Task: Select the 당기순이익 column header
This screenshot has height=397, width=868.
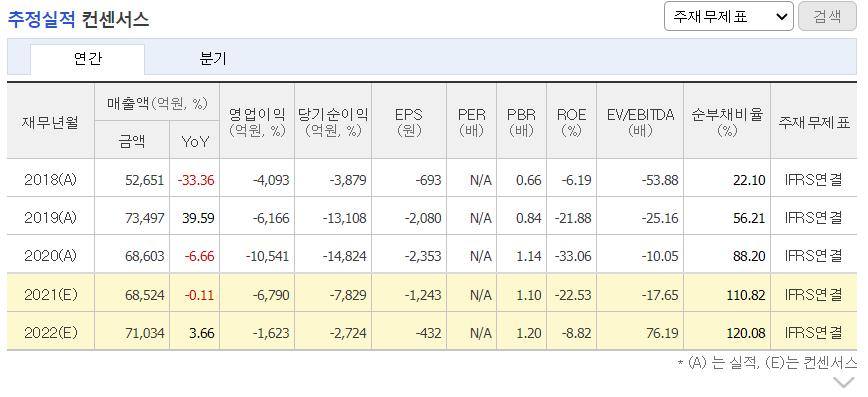Action: (x=333, y=122)
